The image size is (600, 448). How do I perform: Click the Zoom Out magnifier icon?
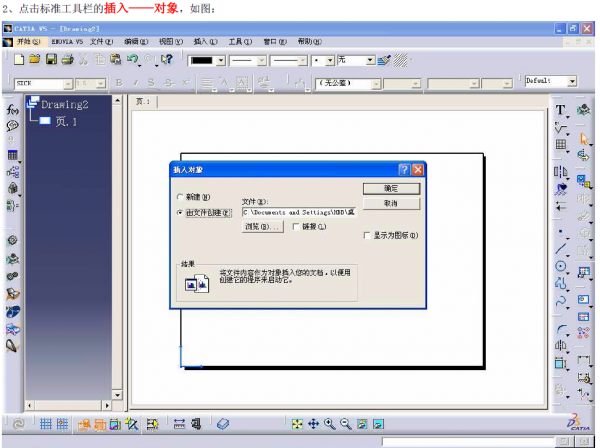click(x=346, y=424)
